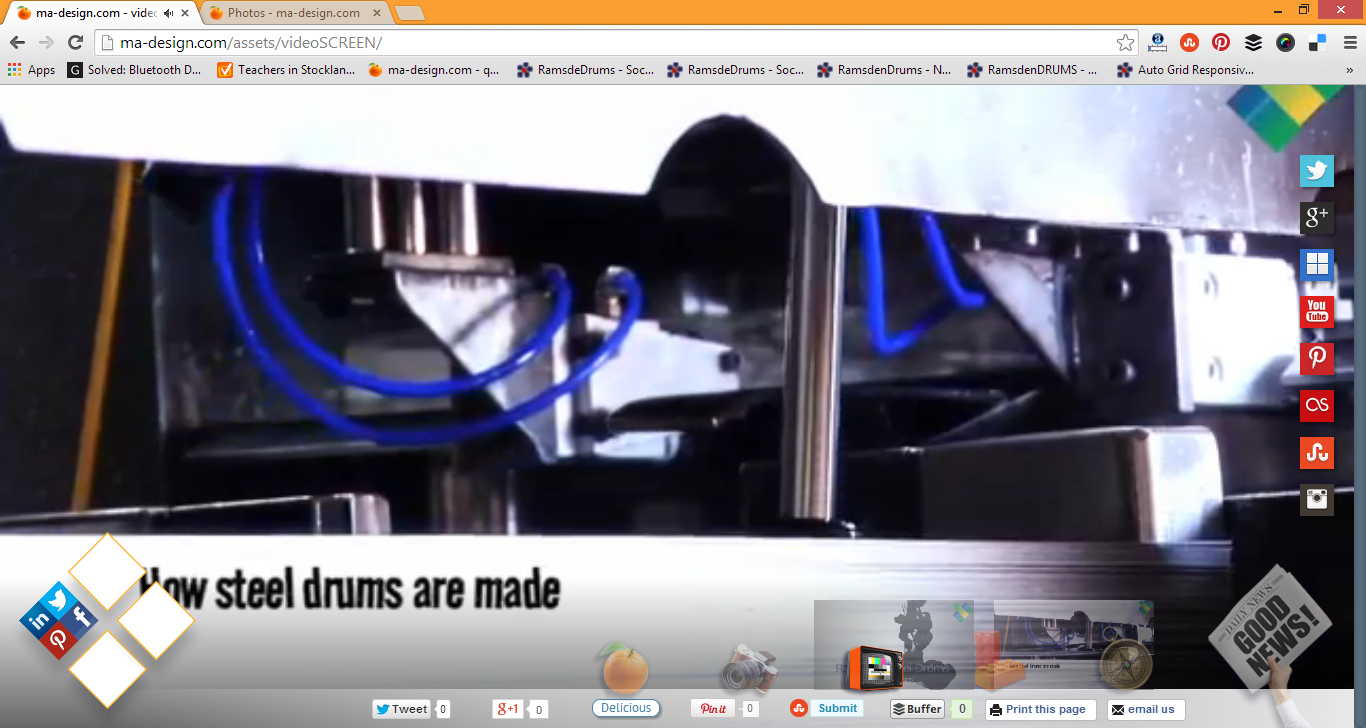1366x728 pixels.
Task: Click the email us button
Action: pos(1145,709)
